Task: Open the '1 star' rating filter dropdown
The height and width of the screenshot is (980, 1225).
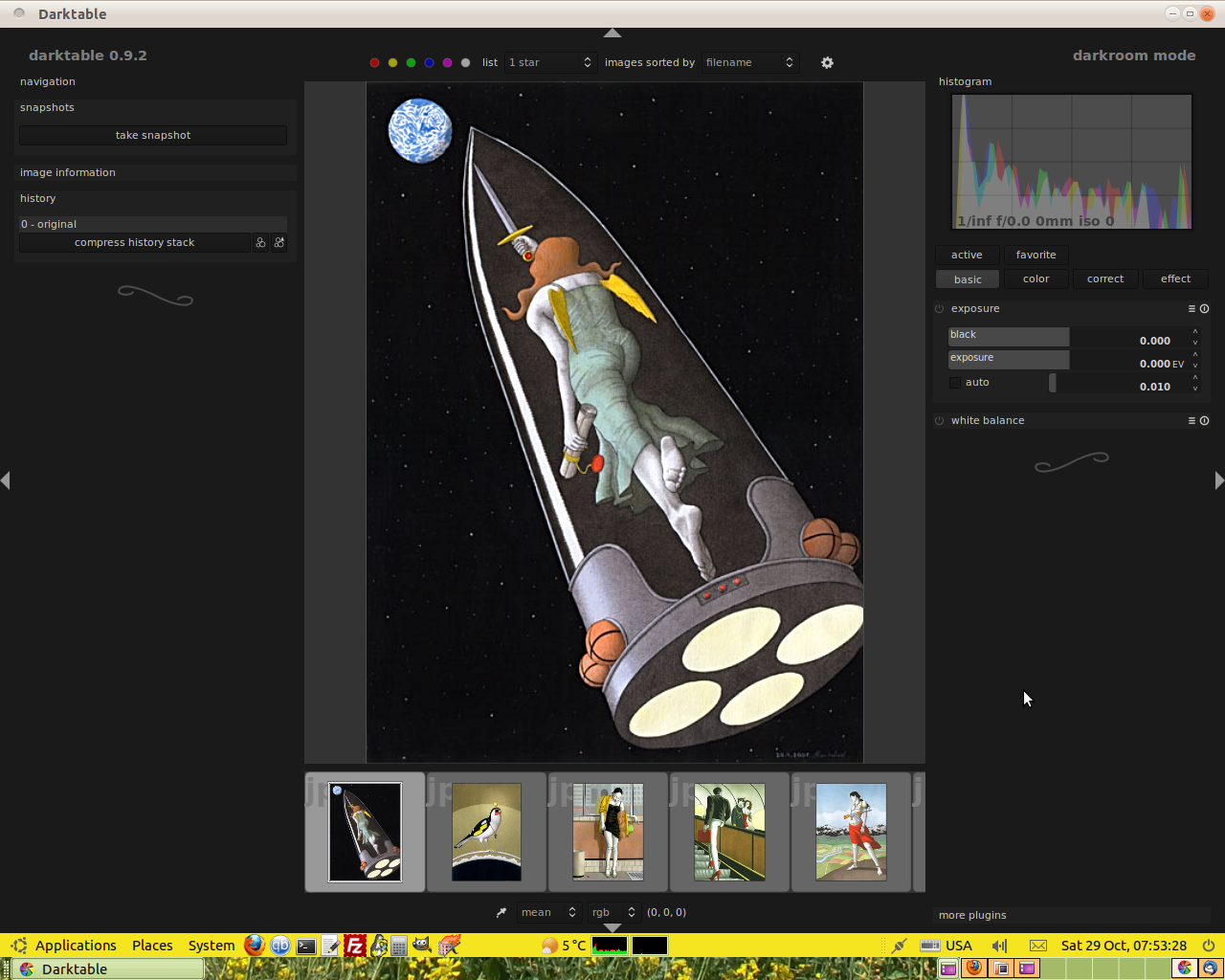Action: click(550, 63)
